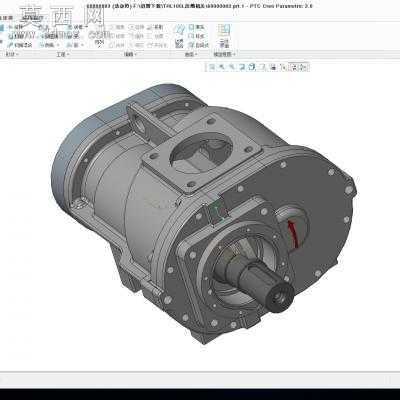The height and width of the screenshot is (400, 400).
Task: Select the Trim (修剪) tool
Action: pyautogui.click(x=117, y=36)
